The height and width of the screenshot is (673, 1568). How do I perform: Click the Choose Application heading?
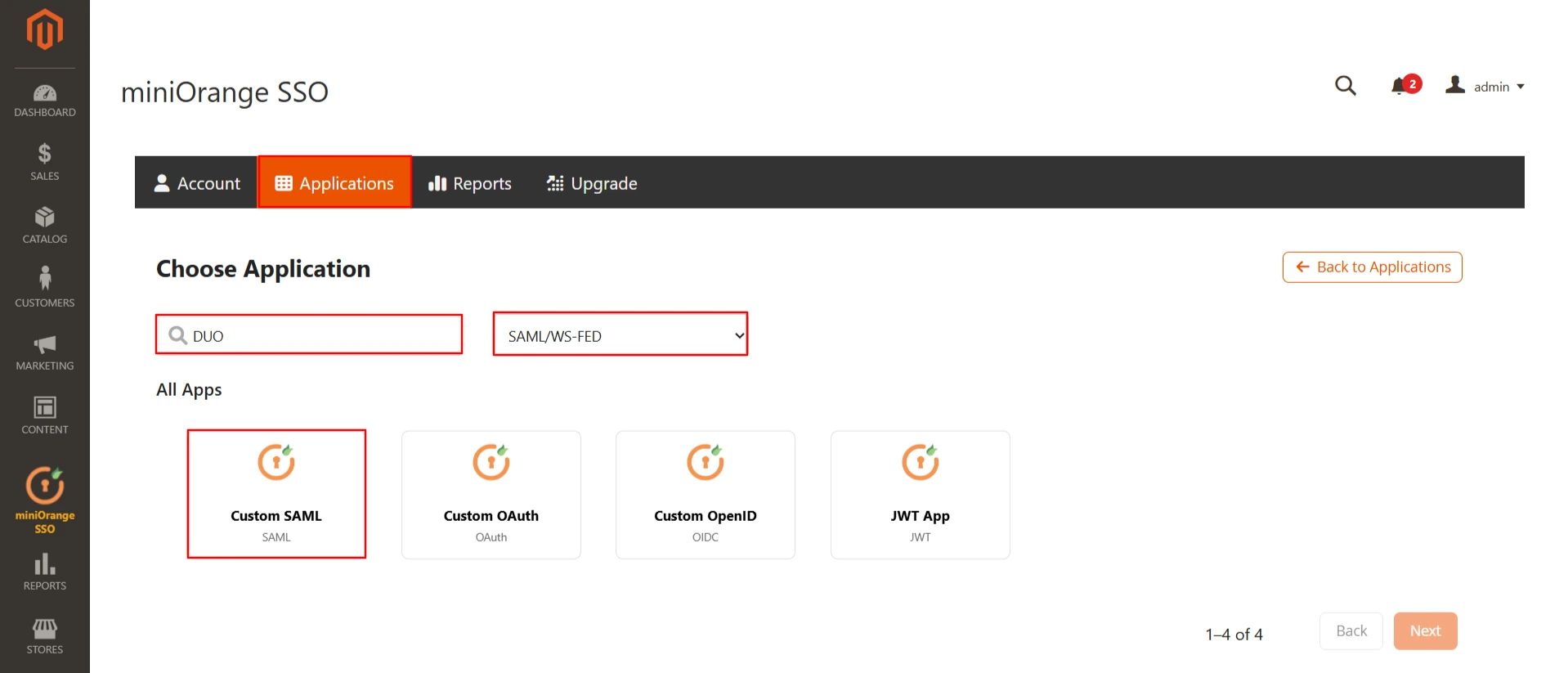click(x=263, y=269)
